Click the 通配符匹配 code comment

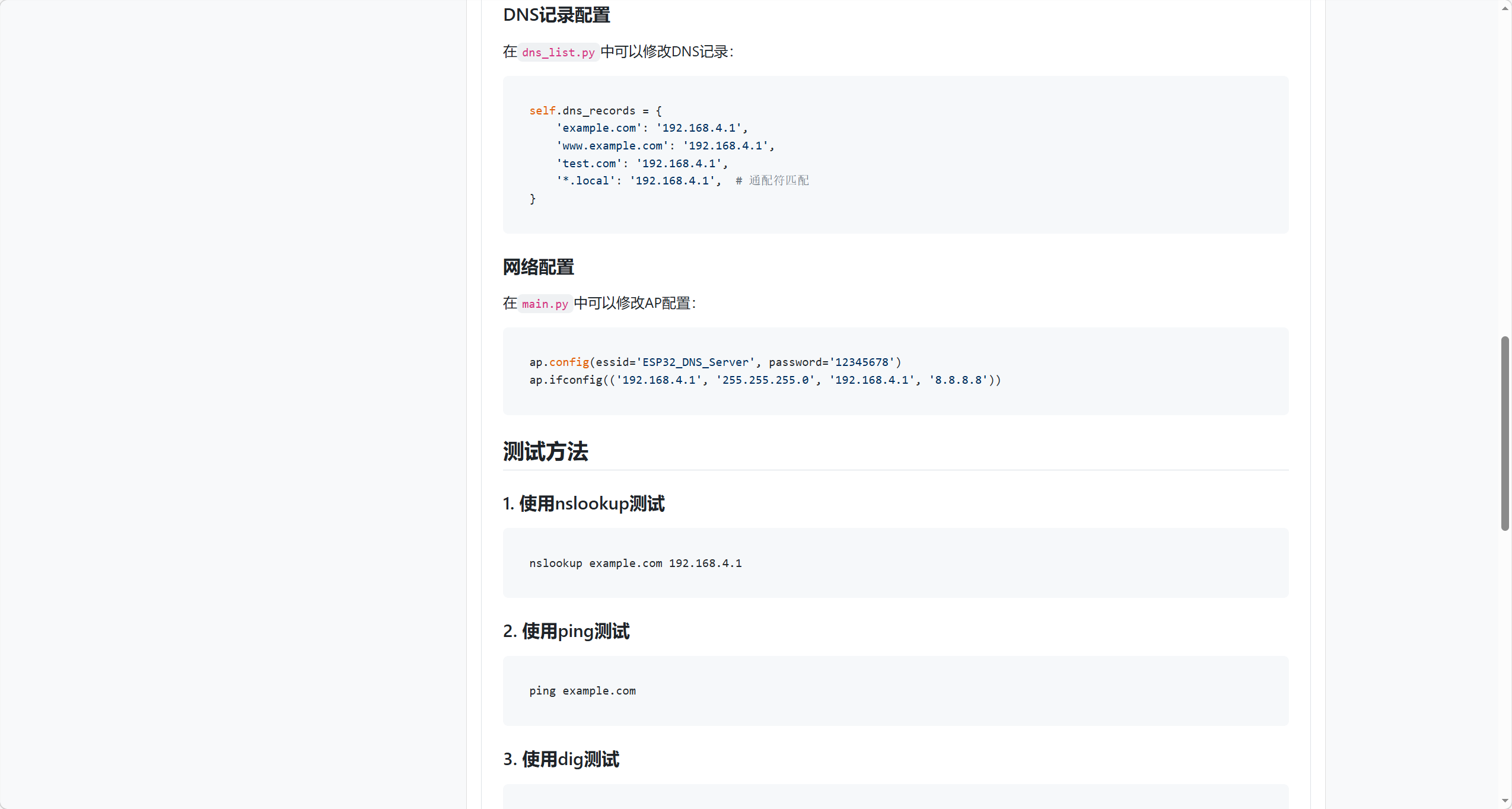tap(778, 180)
